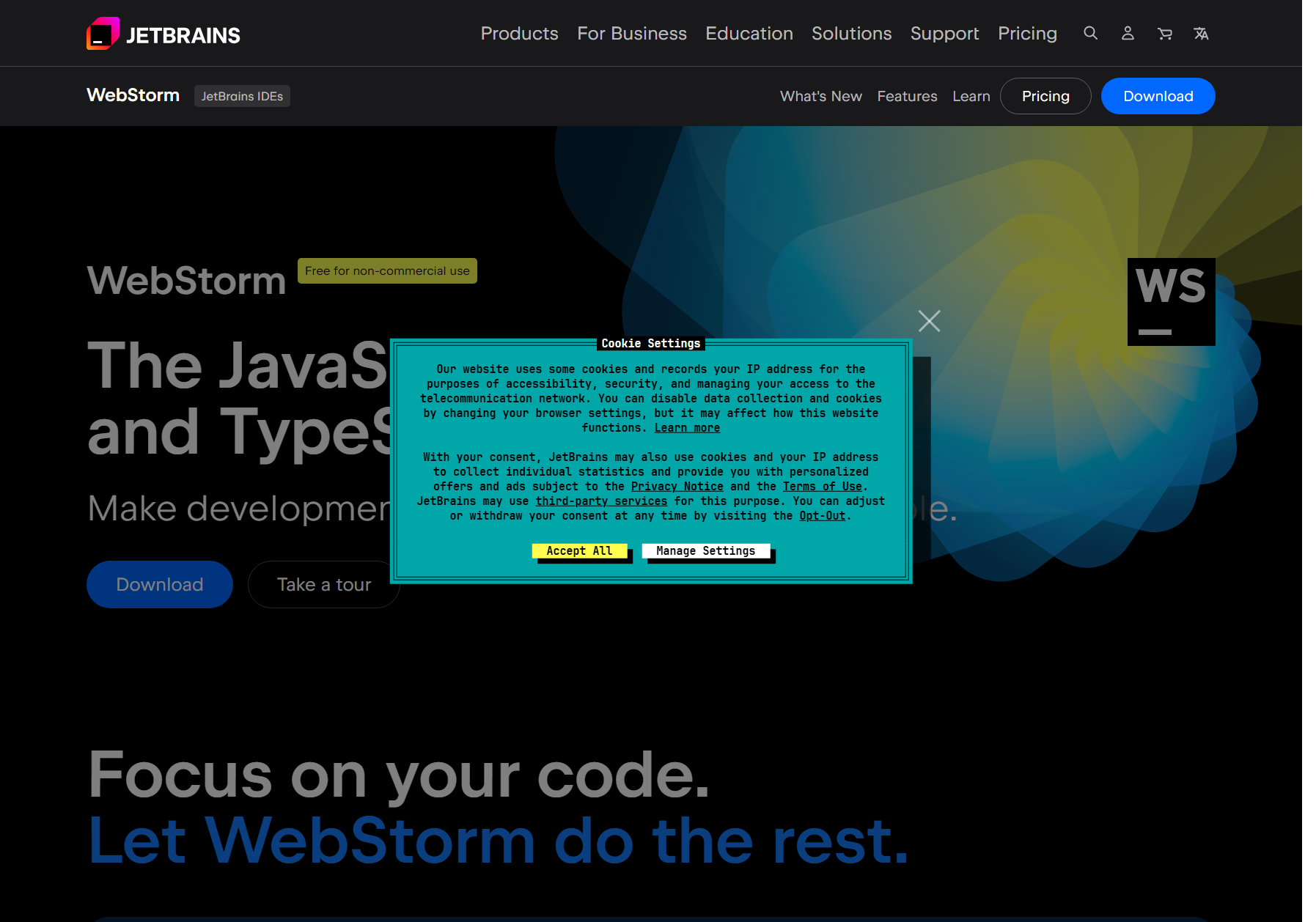Open the site search icon
Viewport: 1316px width, 922px height.
[x=1091, y=34]
